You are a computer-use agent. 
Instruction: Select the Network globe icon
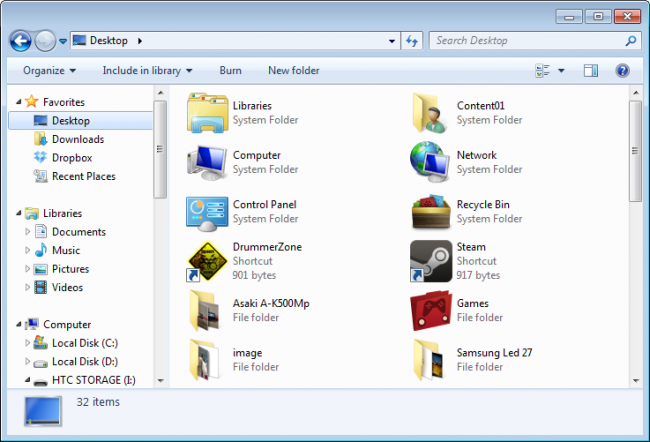pyautogui.click(x=430, y=162)
